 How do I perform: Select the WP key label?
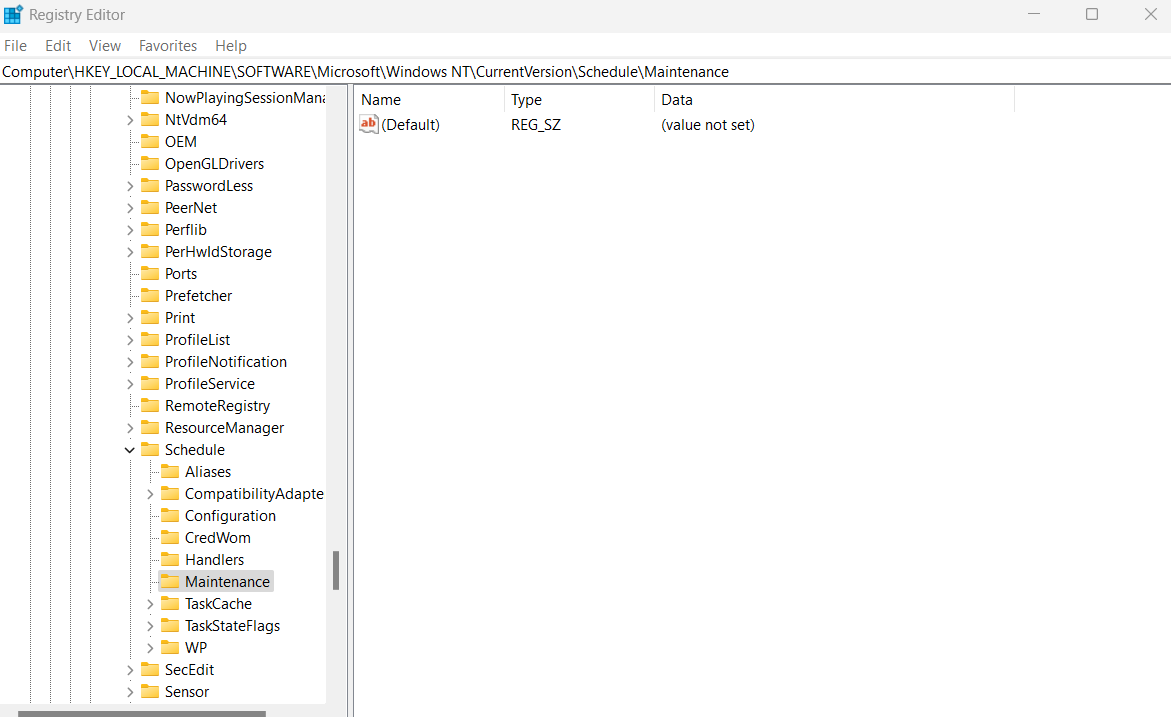[x=196, y=648]
